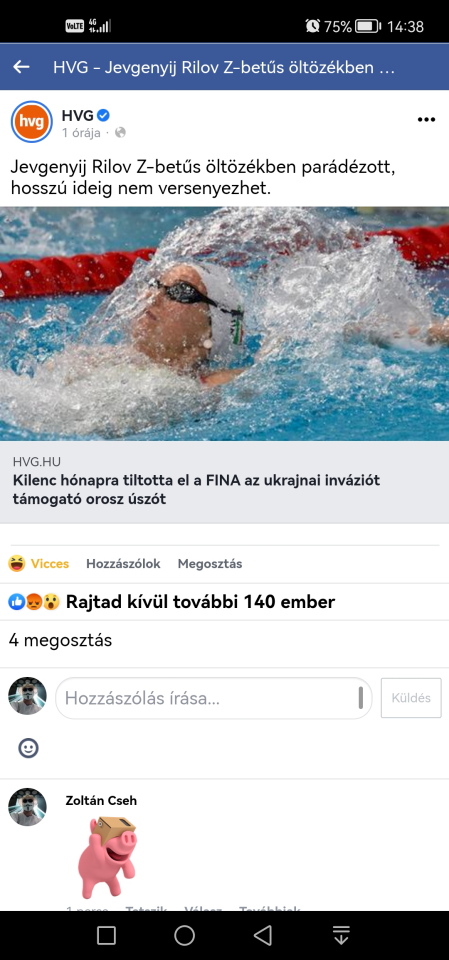Tap Hozzászólok to comment
The width and height of the screenshot is (449, 960).
(123, 564)
